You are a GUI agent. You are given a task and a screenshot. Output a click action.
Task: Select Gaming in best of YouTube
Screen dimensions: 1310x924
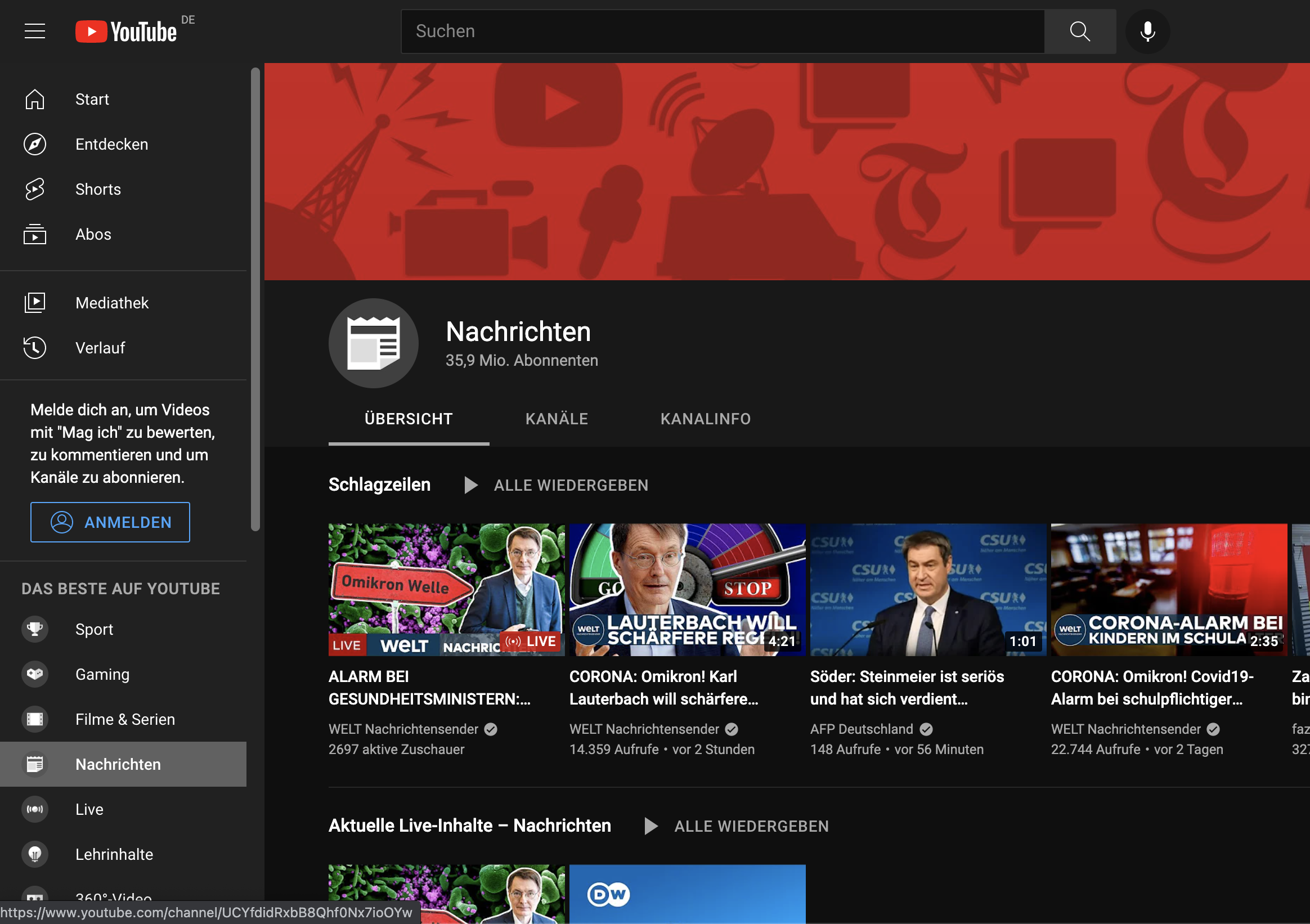[102, 675]
